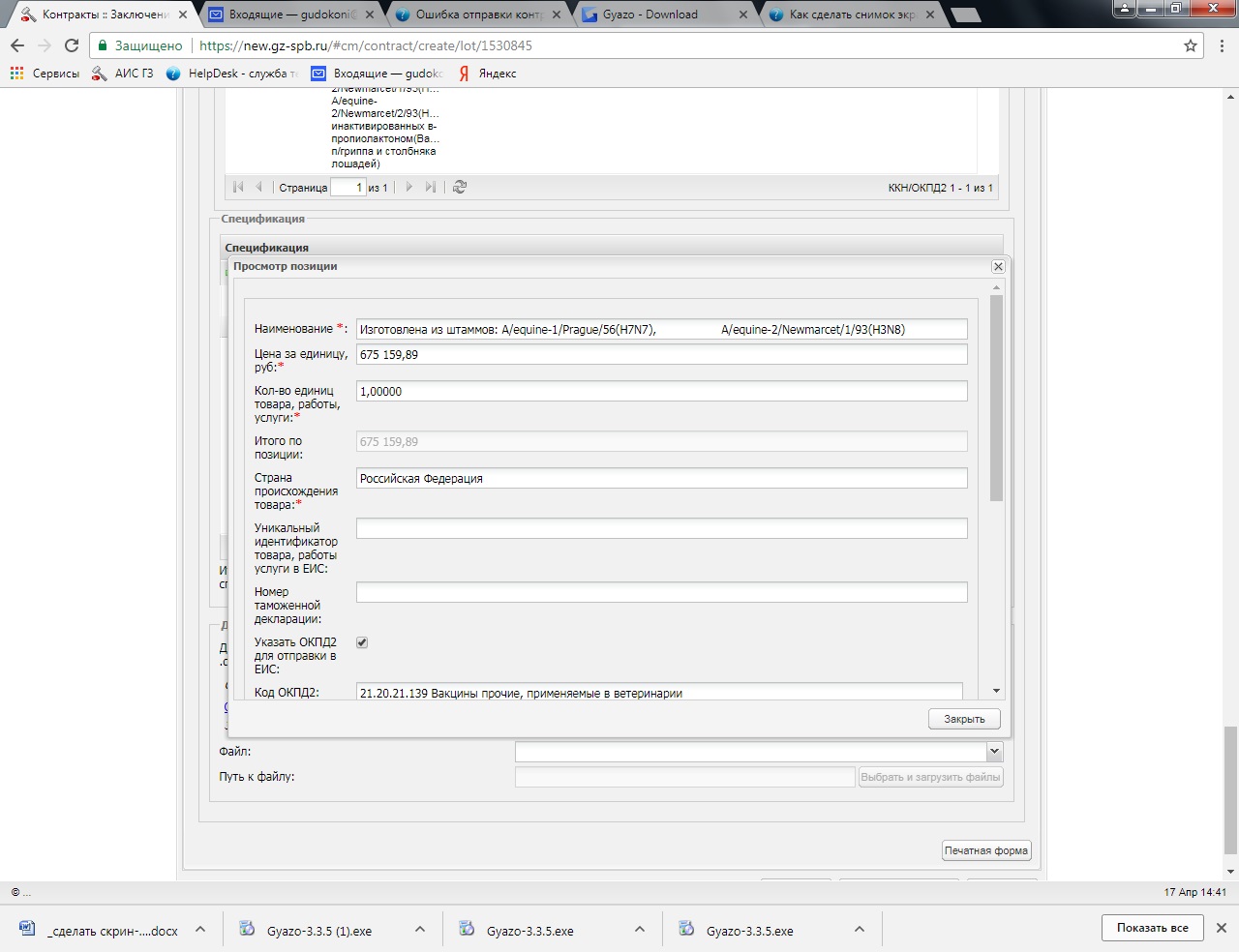Expand options for сделать скрин docx download
The width and height of the screenshot is (1239, 952).
tap(200, 930)
